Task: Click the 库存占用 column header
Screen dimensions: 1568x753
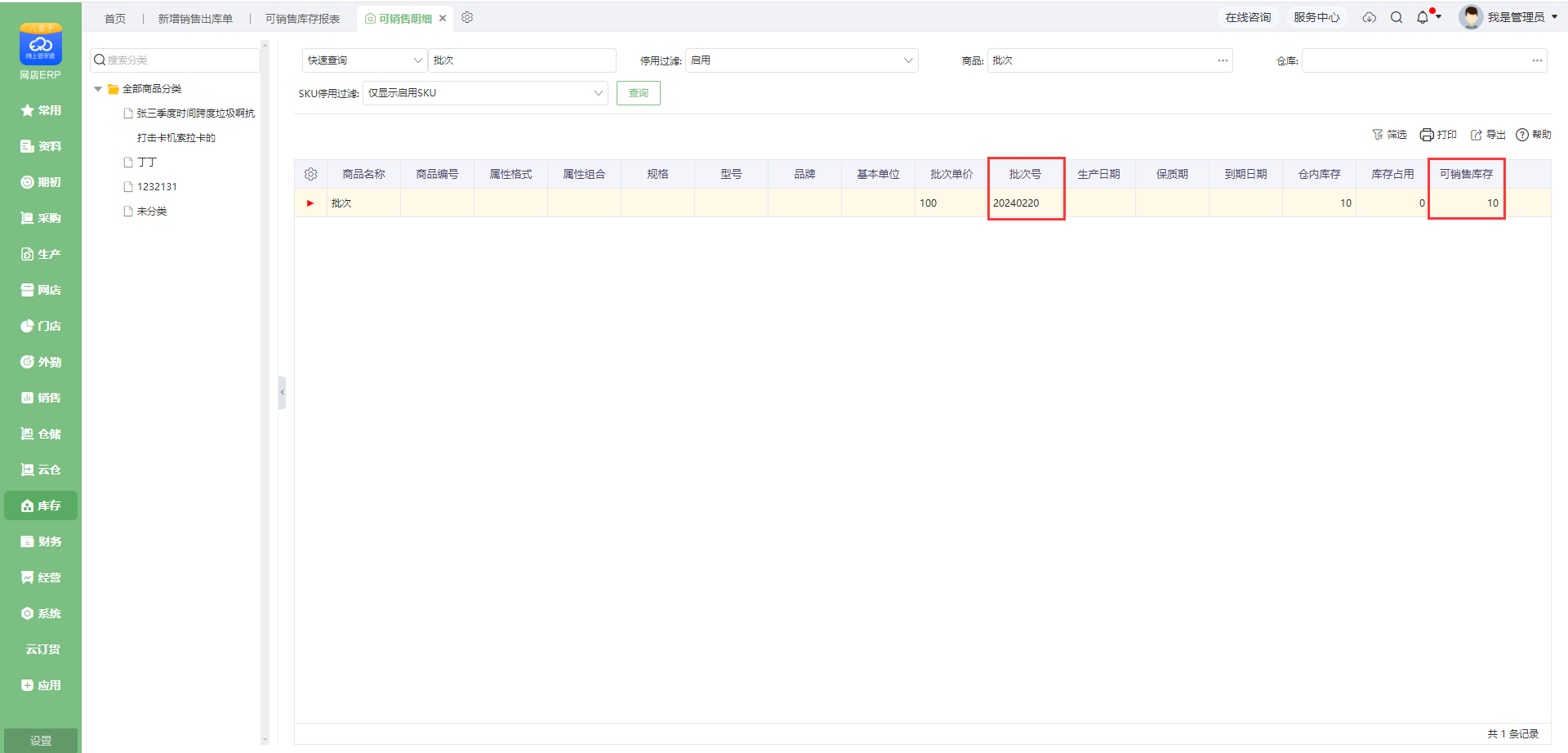Action: [x=1392, y=174]
